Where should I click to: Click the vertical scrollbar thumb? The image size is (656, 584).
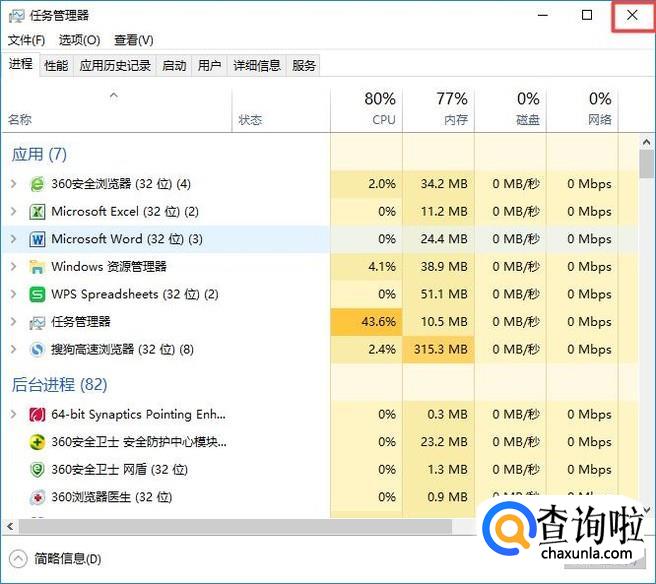click(x=647, y=164)
